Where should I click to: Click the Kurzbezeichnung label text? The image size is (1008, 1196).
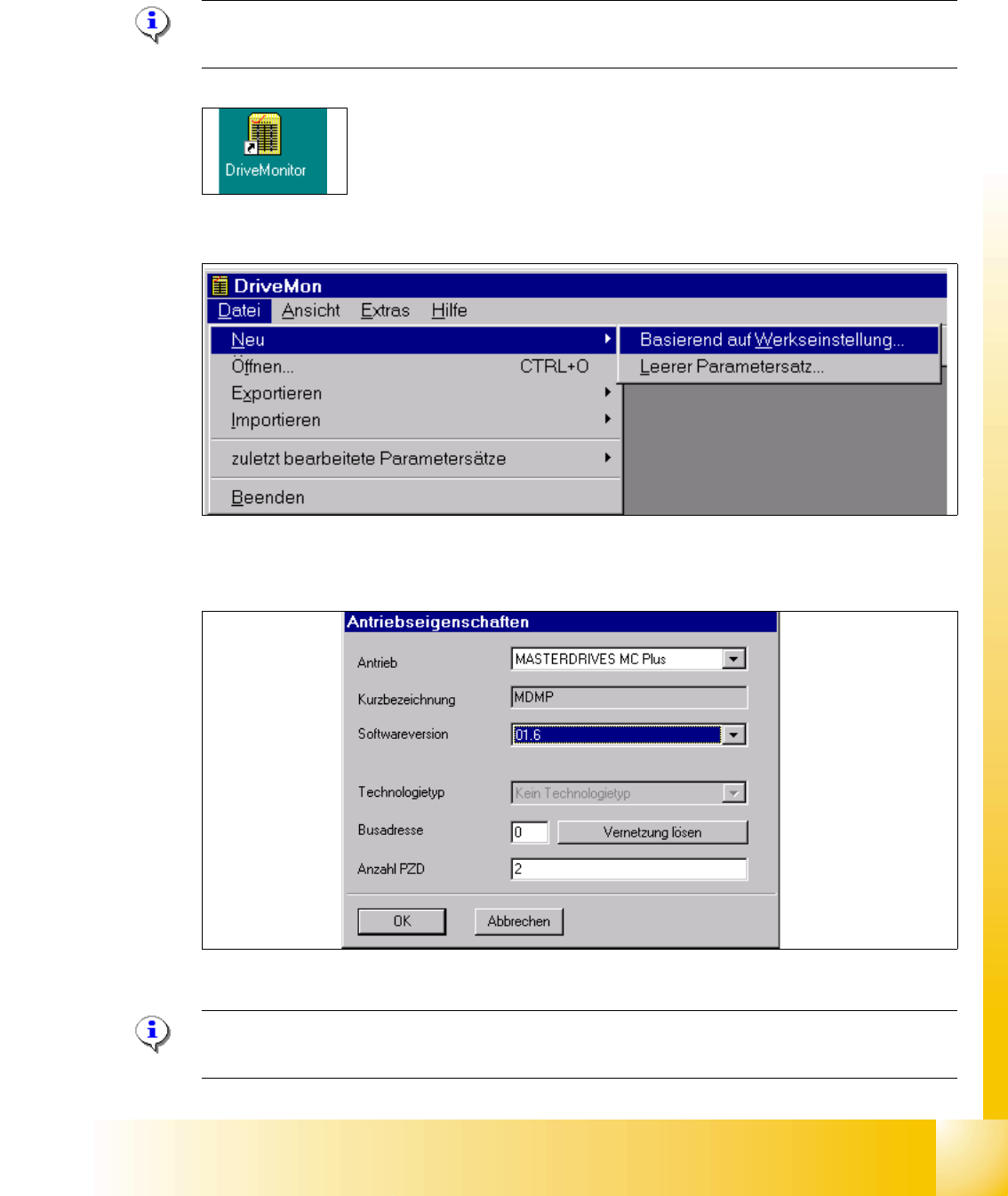[406, 700]
